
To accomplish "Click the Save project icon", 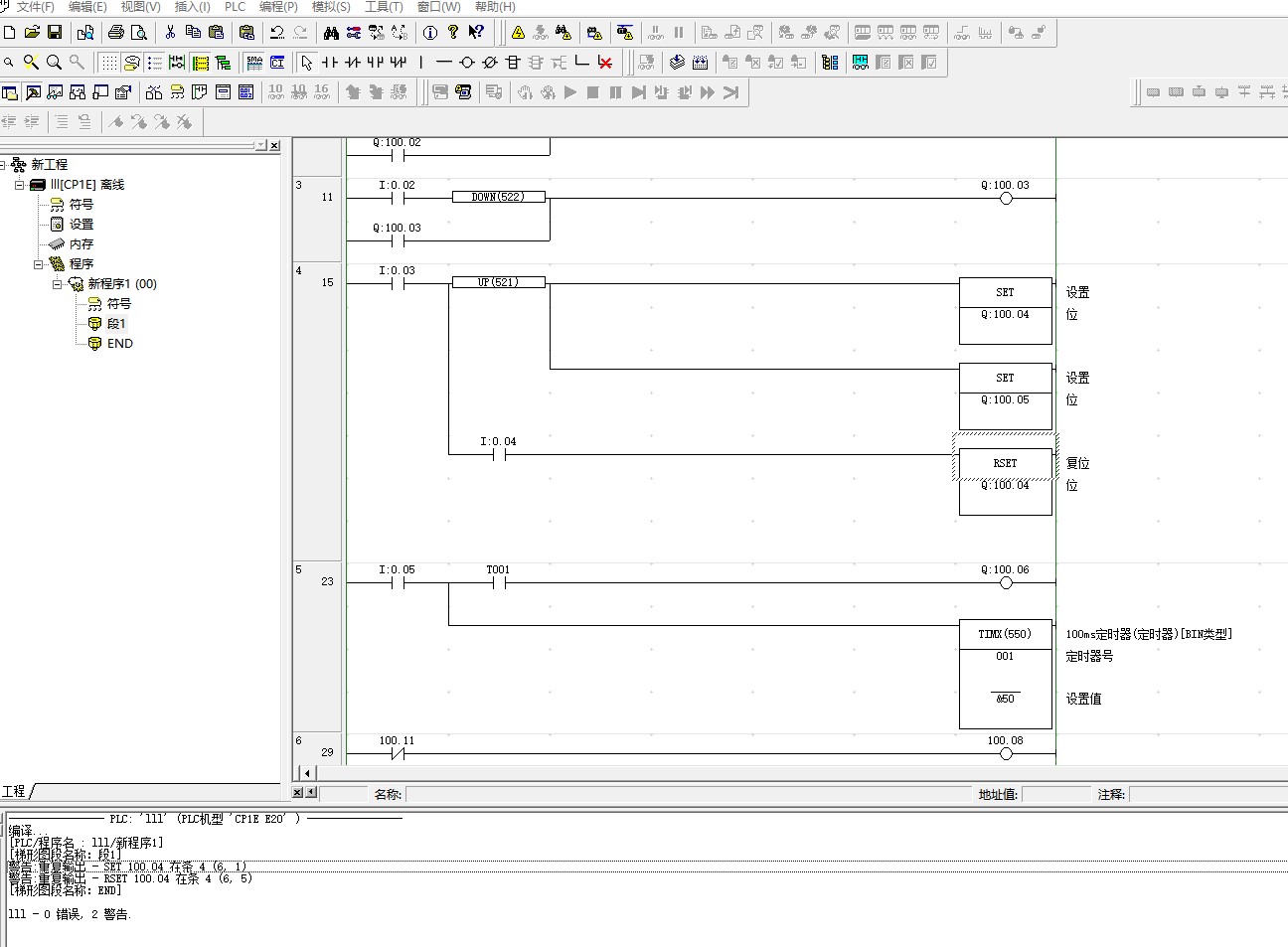I will [x=55, y=33].
